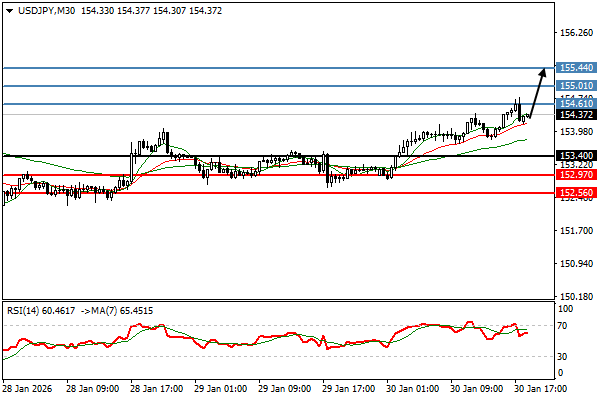
Task: Click the 155.440 blue price label
Action: point(576,68)
